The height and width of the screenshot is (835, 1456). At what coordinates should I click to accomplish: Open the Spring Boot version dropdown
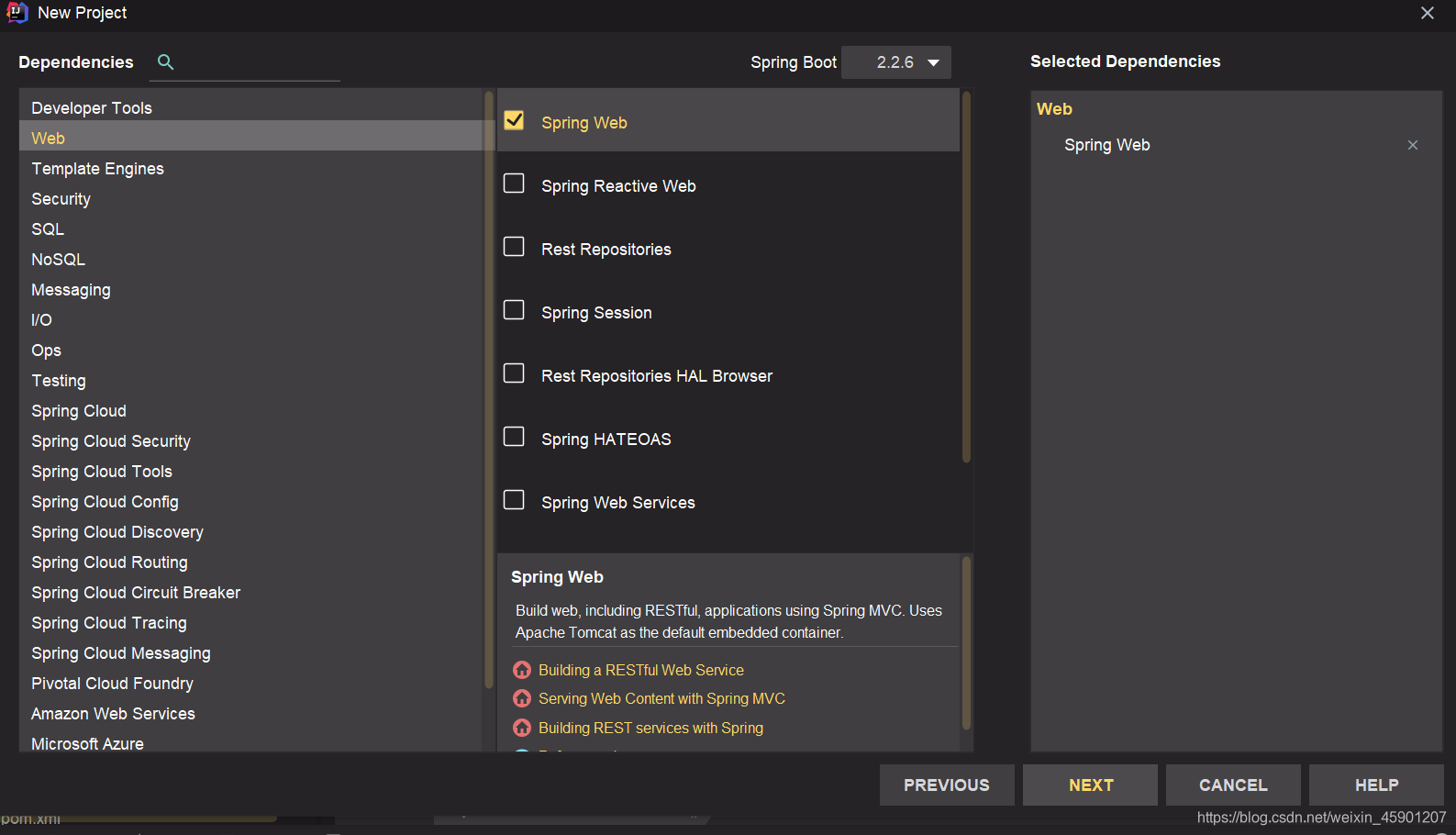(896, 62)
